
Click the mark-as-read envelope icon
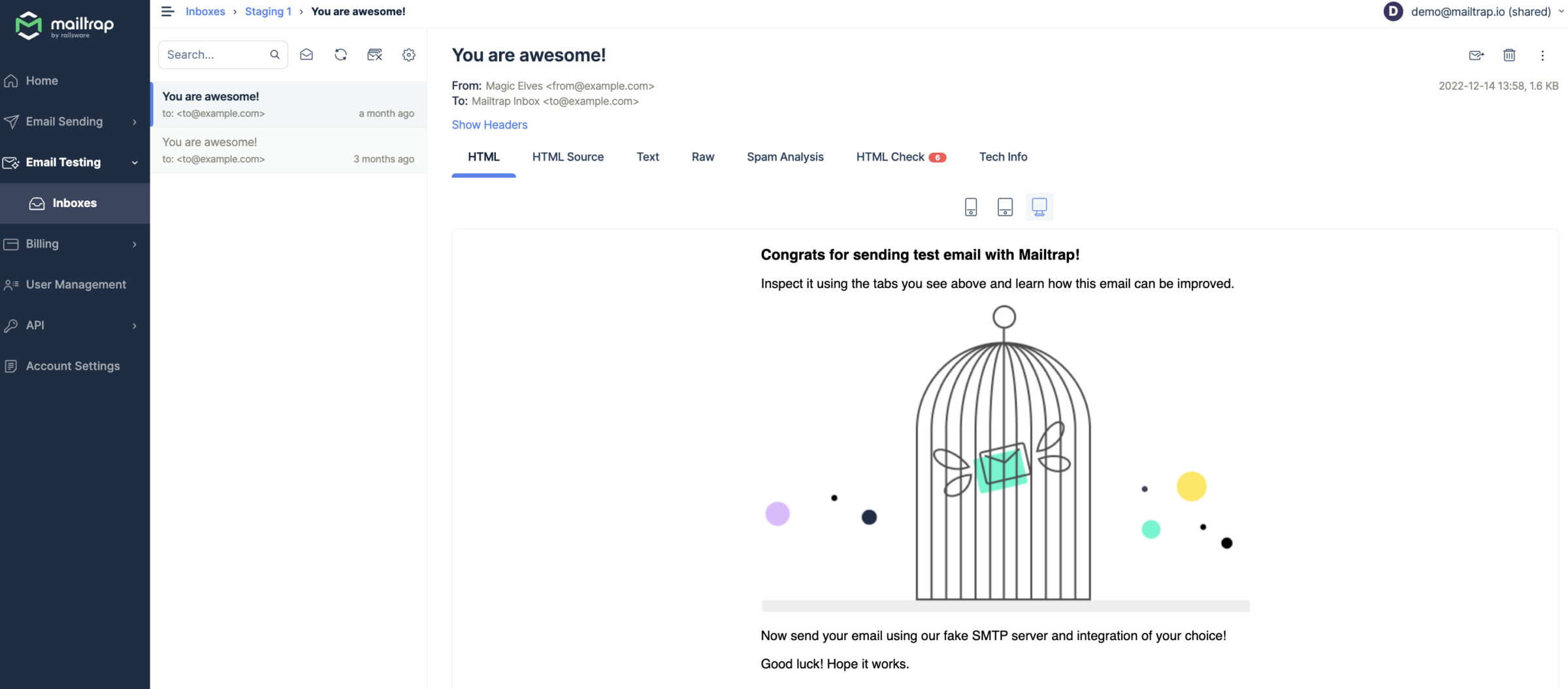306,55
